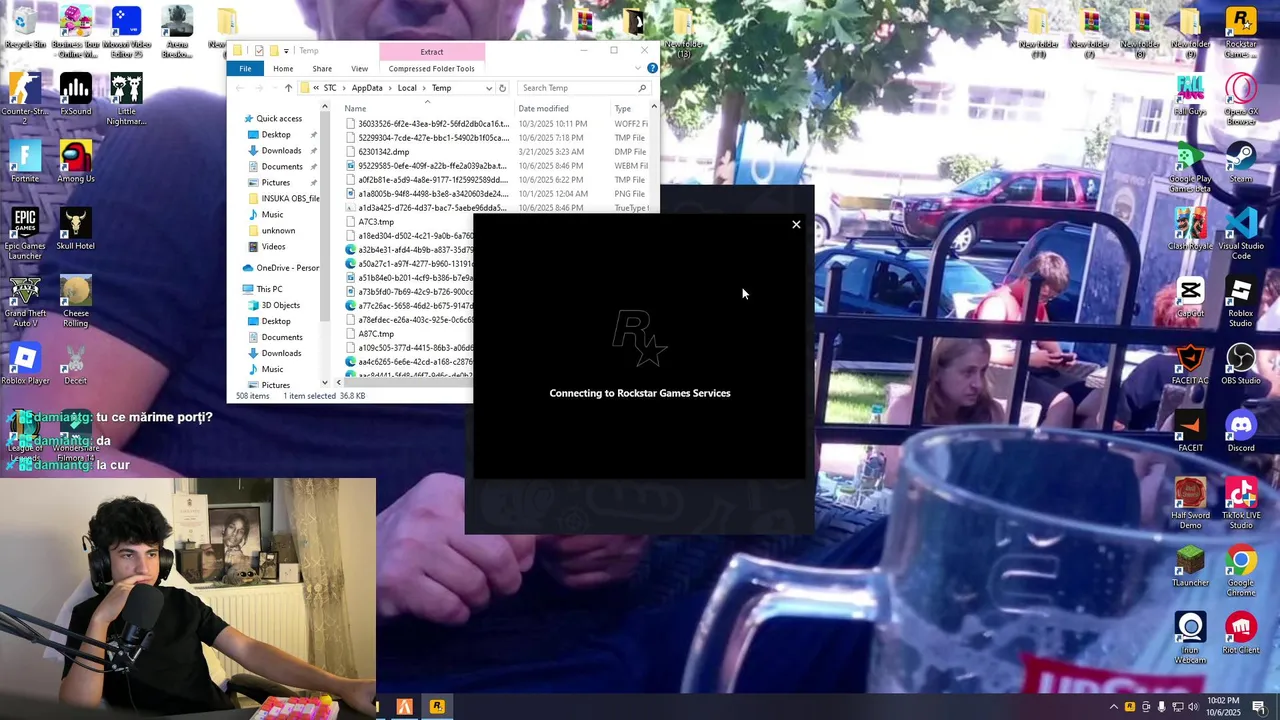Open Rockstar Games Launcher desktop icon

pos(1241,32)
